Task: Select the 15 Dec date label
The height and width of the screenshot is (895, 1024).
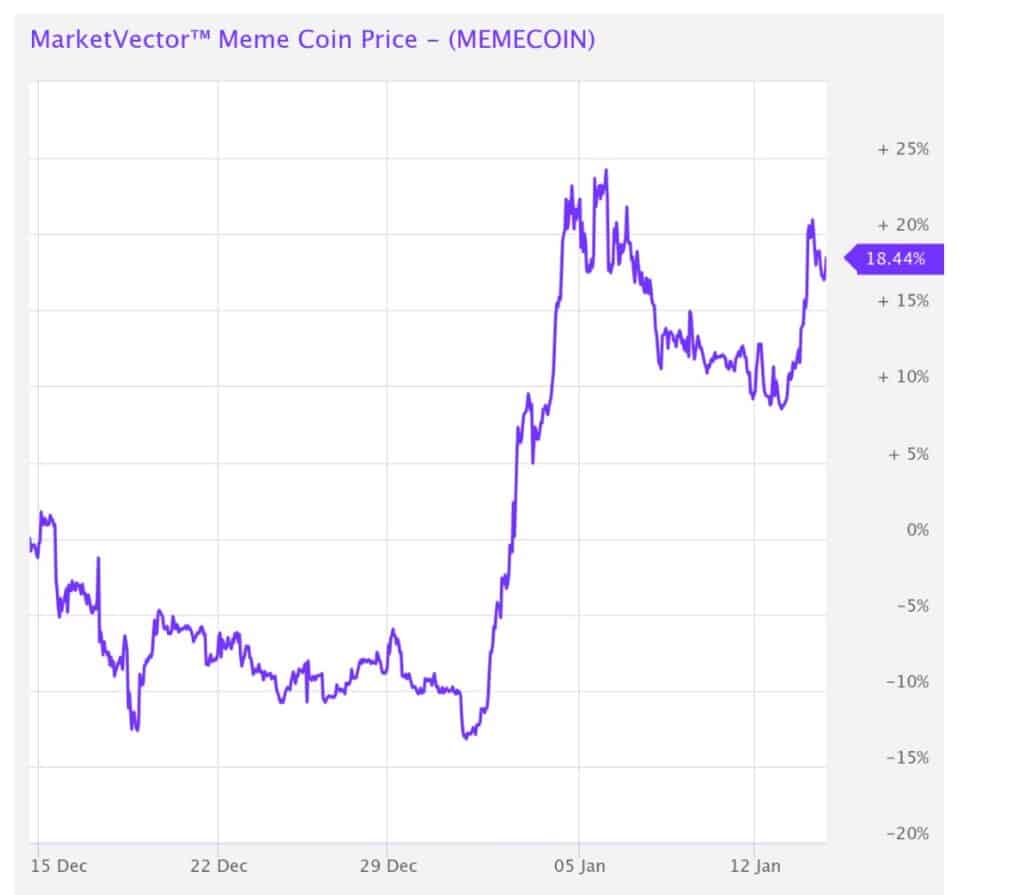Action: pos(58,866)
